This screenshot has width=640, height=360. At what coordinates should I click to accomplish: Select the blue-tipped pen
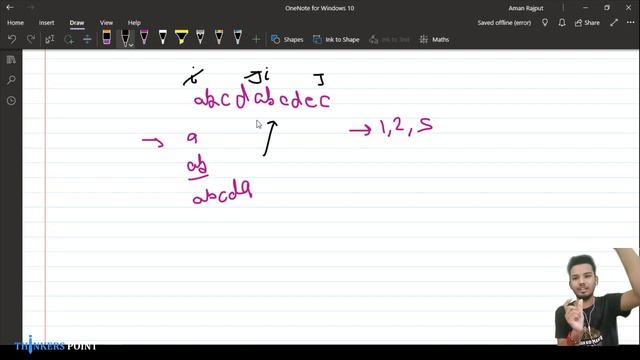pos(238,37)
